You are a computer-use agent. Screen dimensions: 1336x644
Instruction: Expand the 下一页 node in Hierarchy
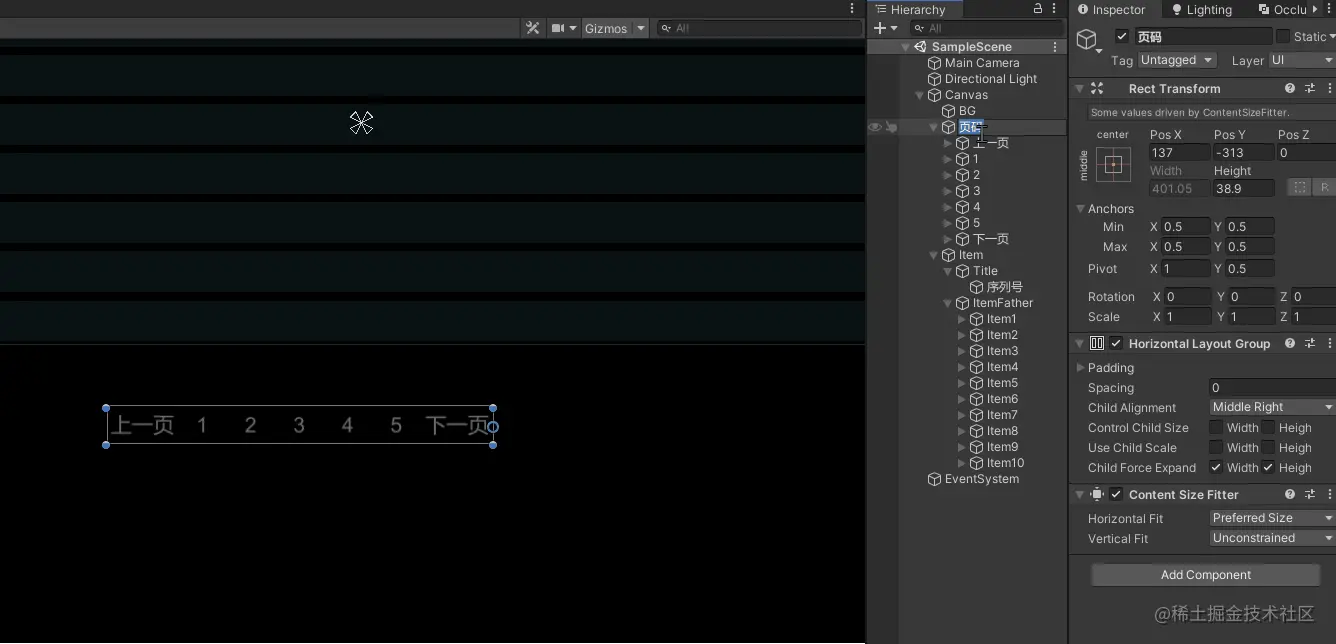point(948,239)
